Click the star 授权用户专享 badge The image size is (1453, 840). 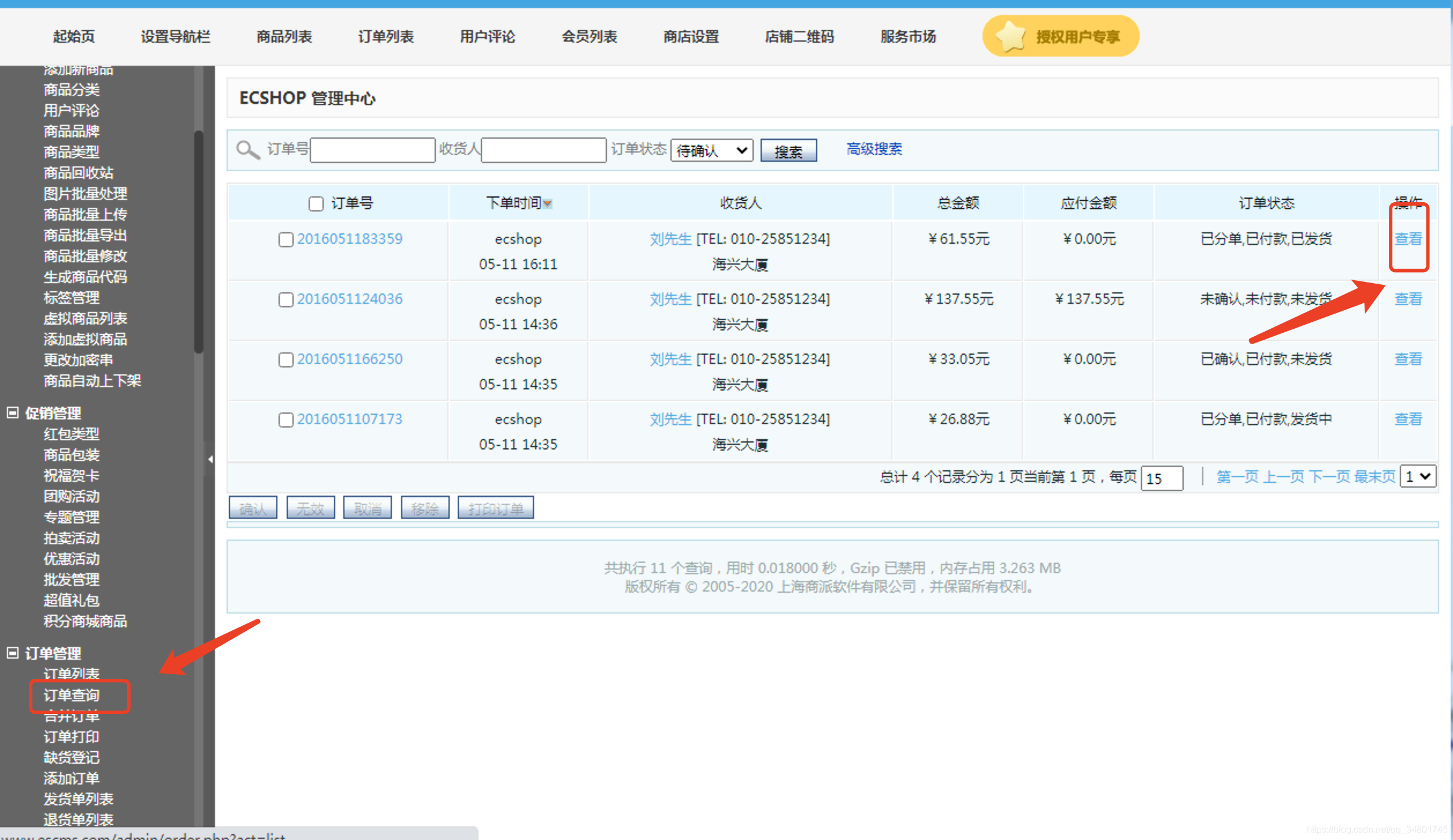[x=1061, y=36]
